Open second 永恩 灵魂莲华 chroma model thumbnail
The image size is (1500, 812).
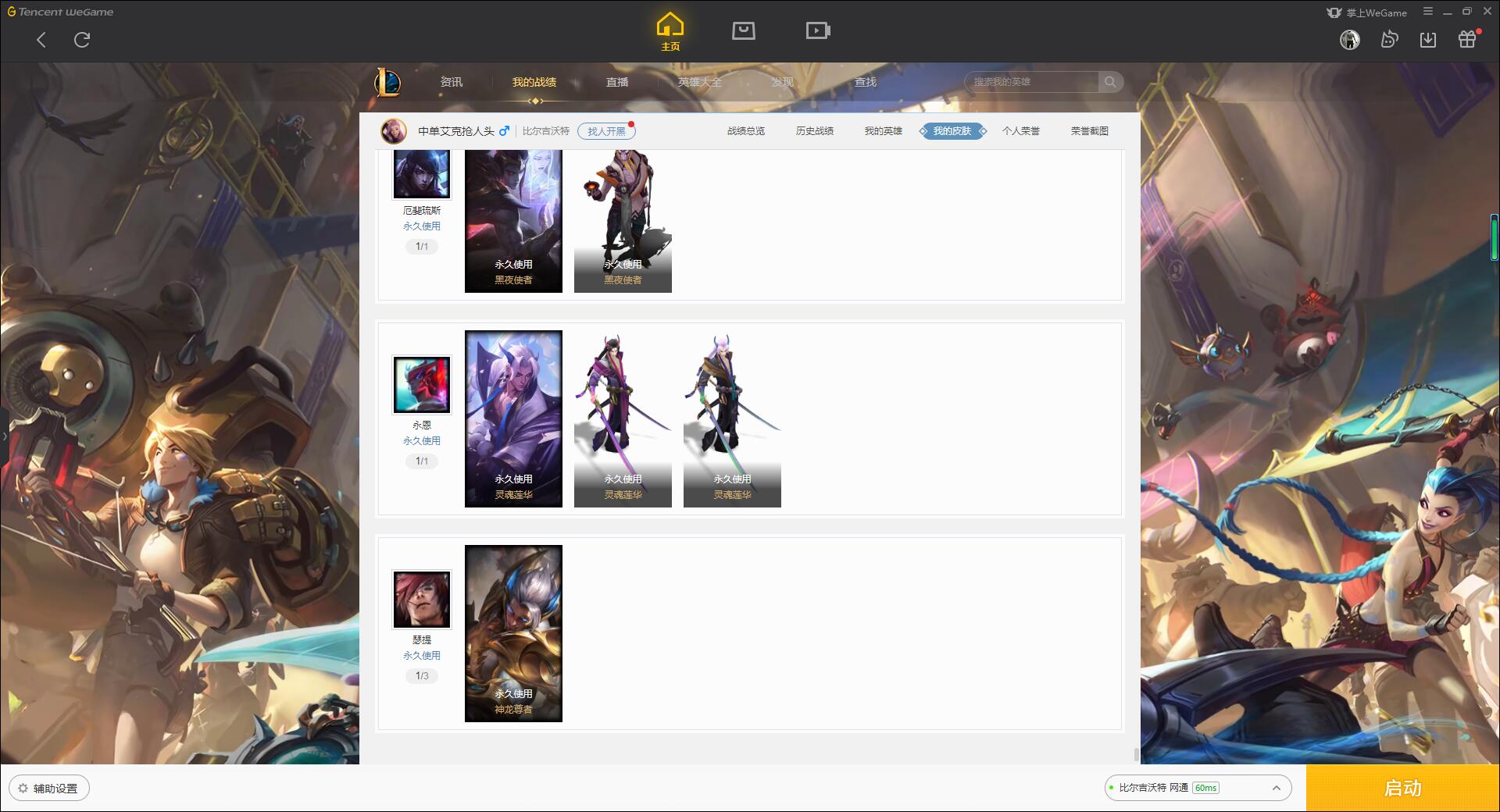click(x=732, y=418)
